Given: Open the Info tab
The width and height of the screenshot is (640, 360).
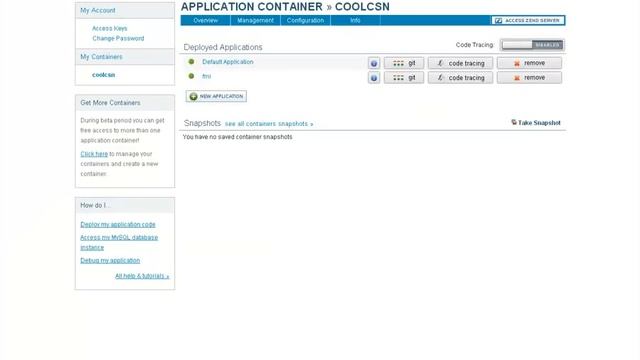Looking at the screenshot, I should point(355,20).
